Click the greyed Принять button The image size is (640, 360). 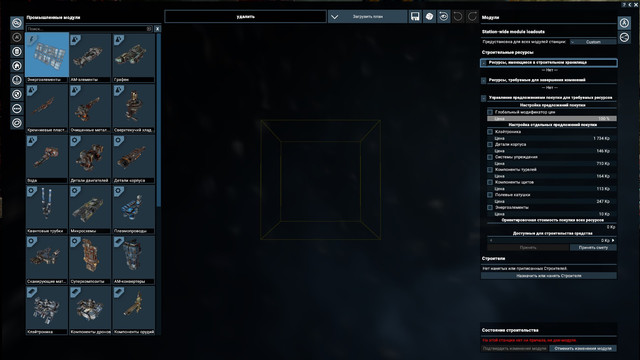click(528, 247)
